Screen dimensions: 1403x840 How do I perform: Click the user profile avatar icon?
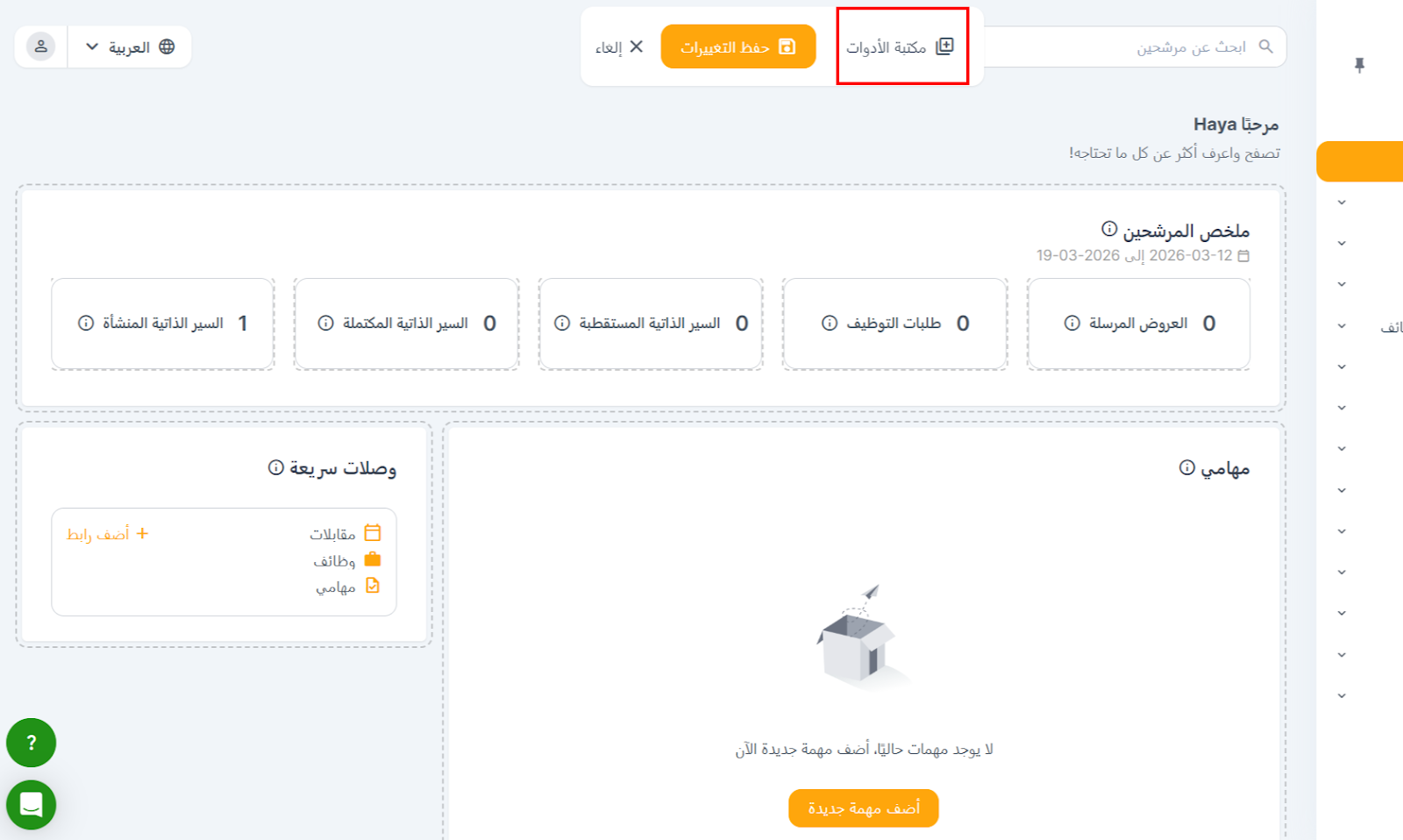[40, 46]
